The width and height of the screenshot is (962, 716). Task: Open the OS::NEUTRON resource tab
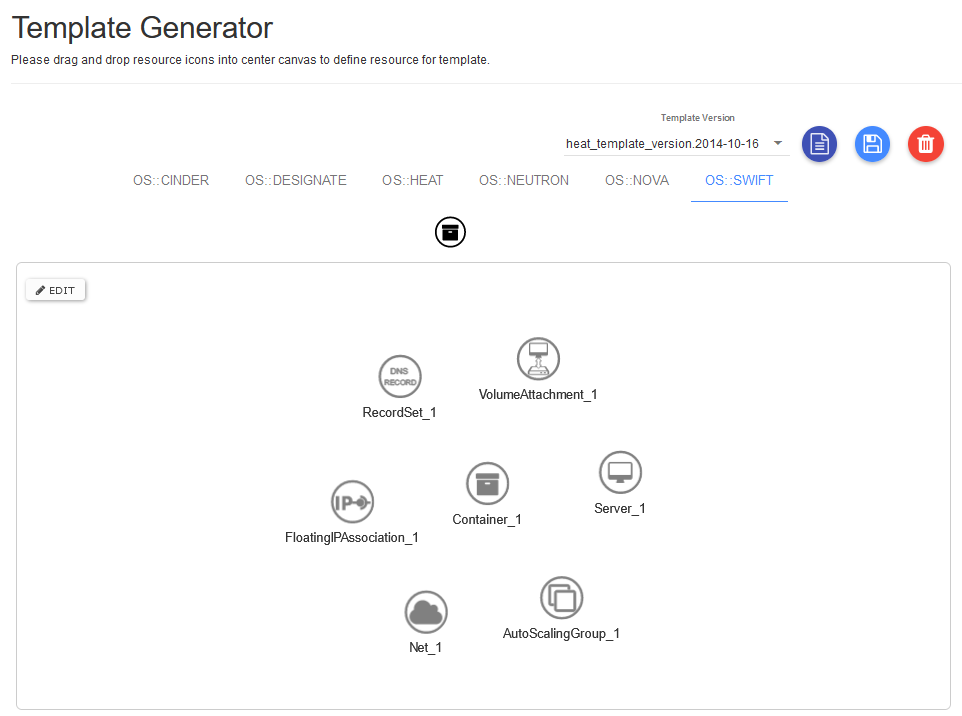tap(523, 180)
